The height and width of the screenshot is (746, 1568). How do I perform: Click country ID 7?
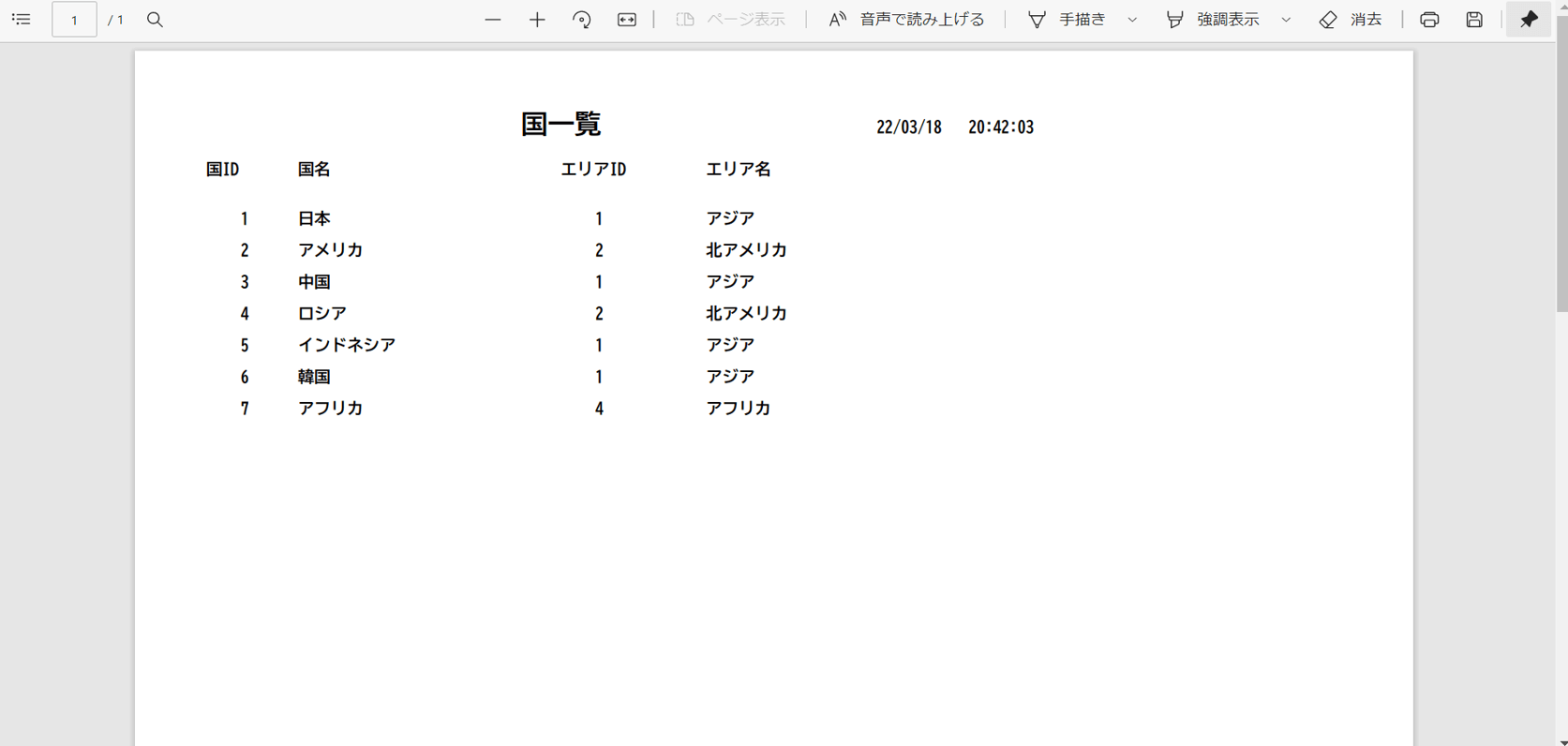pyautogui.click(x=245, y=409)
